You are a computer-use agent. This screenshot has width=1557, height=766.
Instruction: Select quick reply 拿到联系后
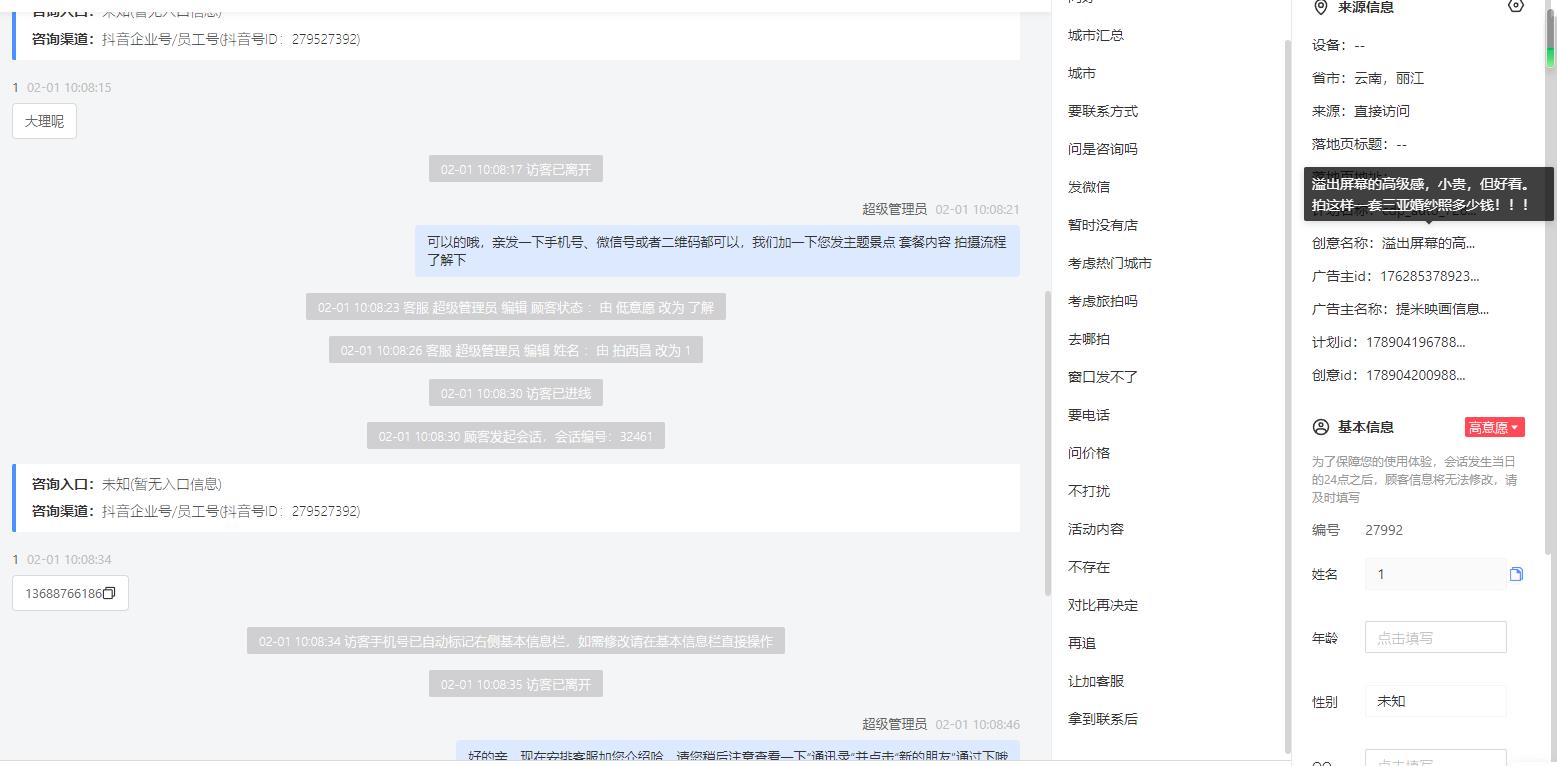tap(1103, 719)
